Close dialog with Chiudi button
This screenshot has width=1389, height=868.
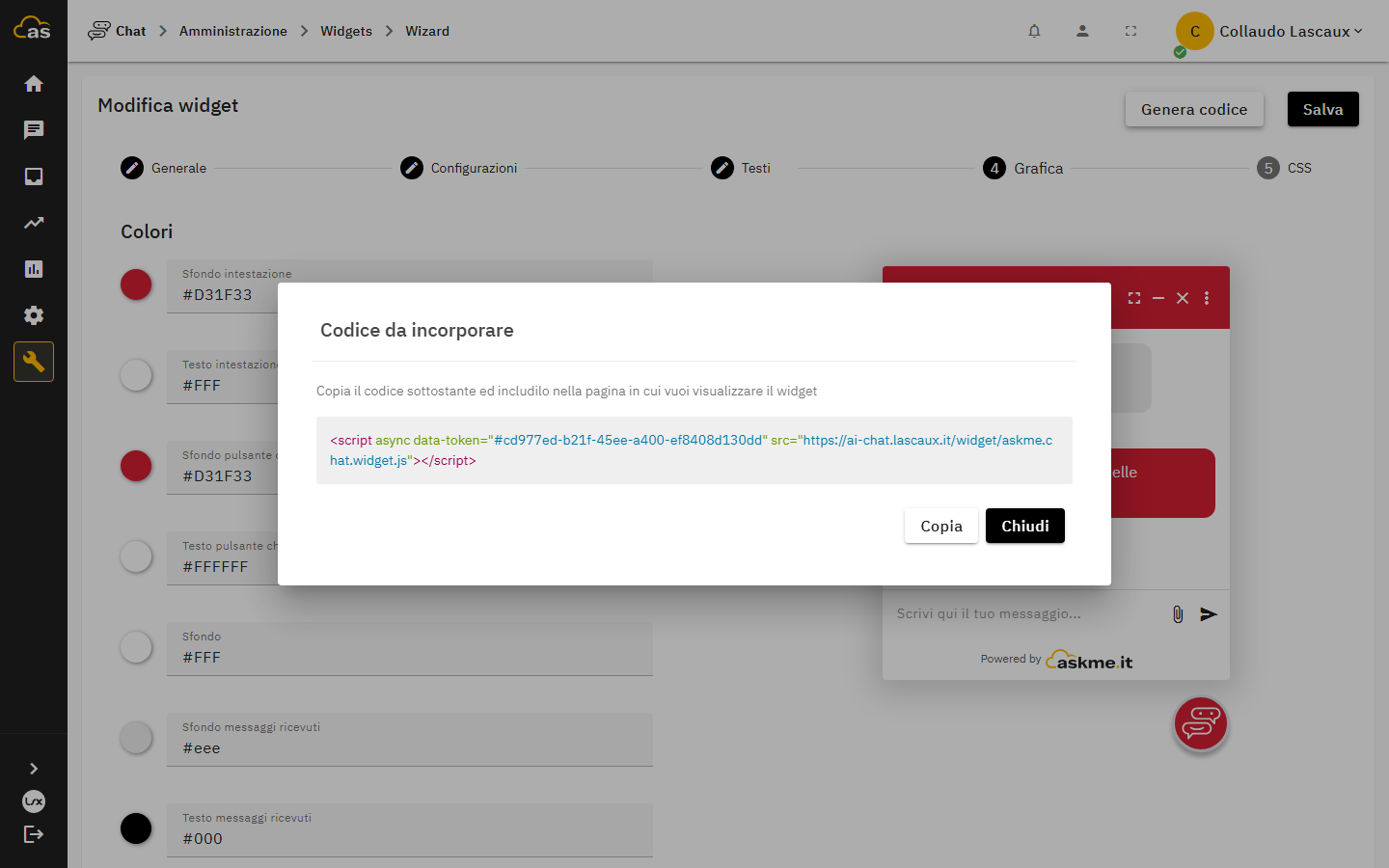(x=1025, y=526)
